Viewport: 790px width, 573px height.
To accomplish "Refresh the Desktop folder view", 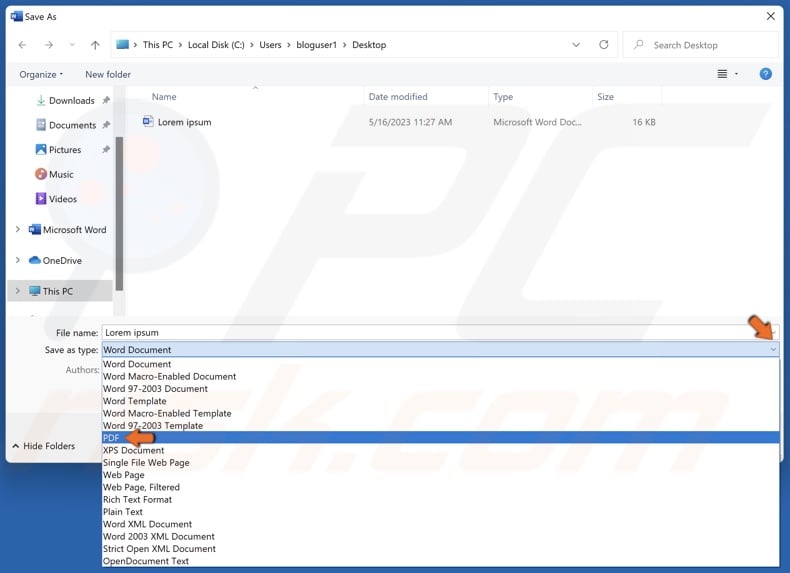I will click(x=604, y=45).
